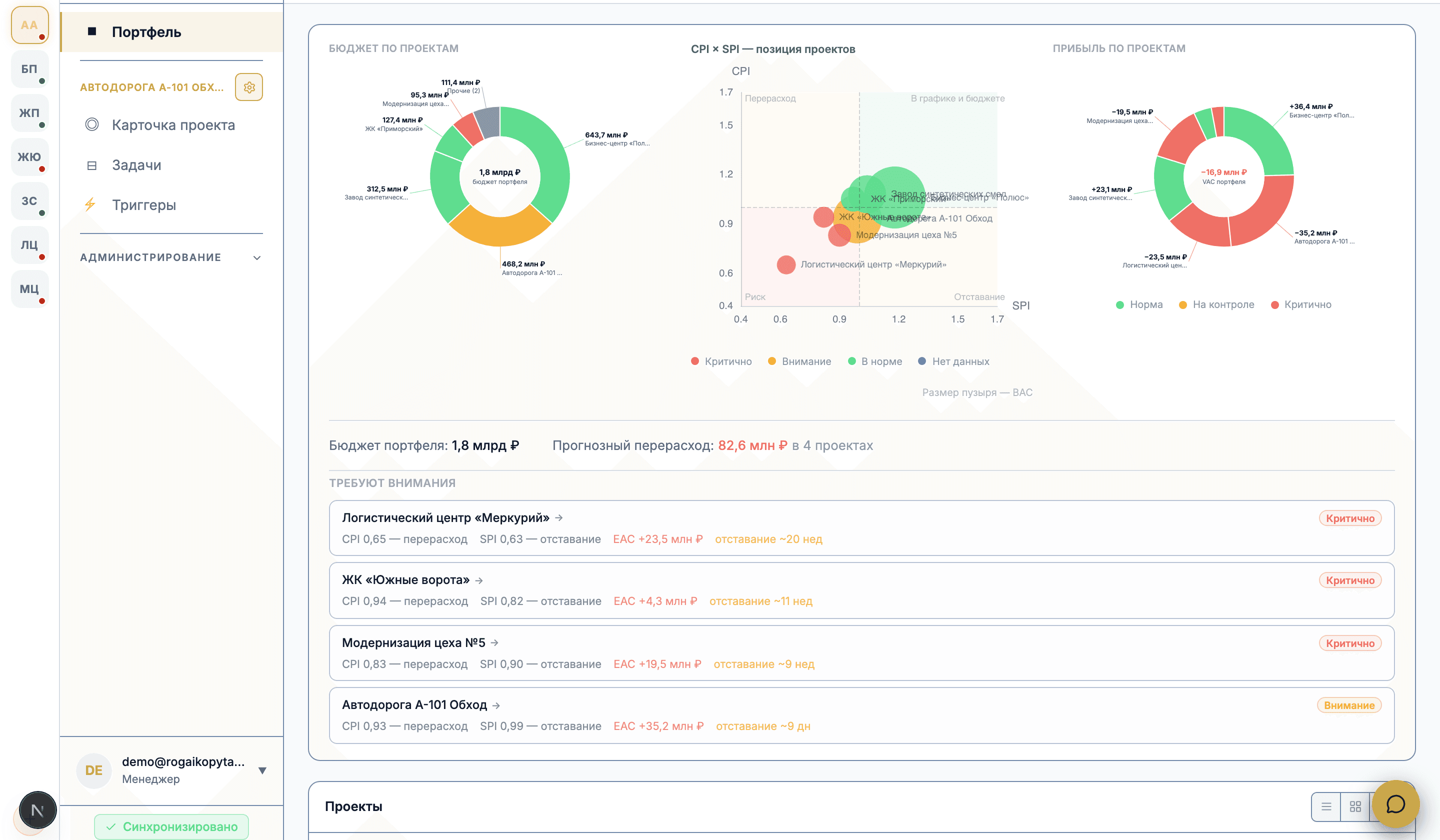Open ЖК «Южные ворота» project link
Screen dimensions: 1440x840
click(x=405, y=580)
